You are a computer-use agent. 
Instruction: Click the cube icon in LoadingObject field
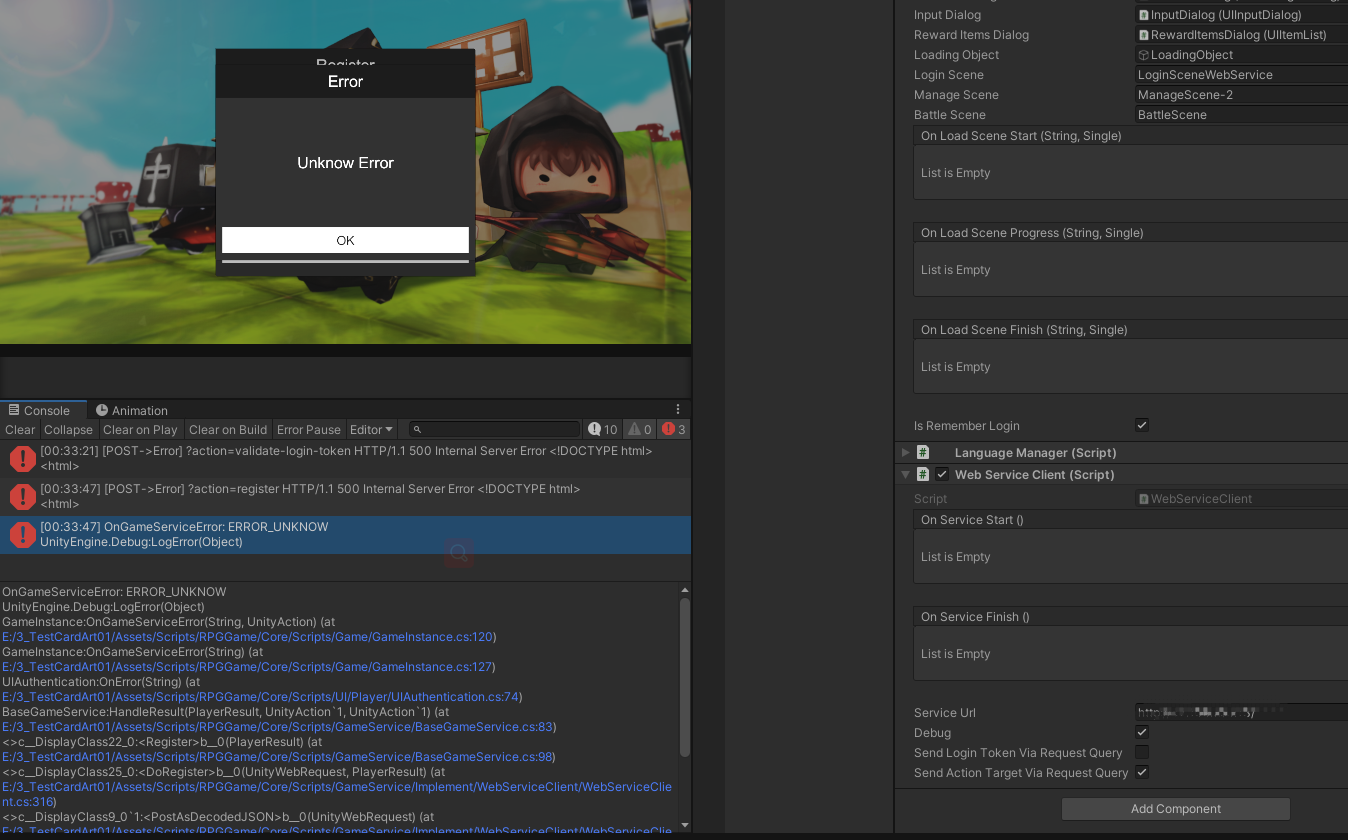click(x=1142, y=54)
